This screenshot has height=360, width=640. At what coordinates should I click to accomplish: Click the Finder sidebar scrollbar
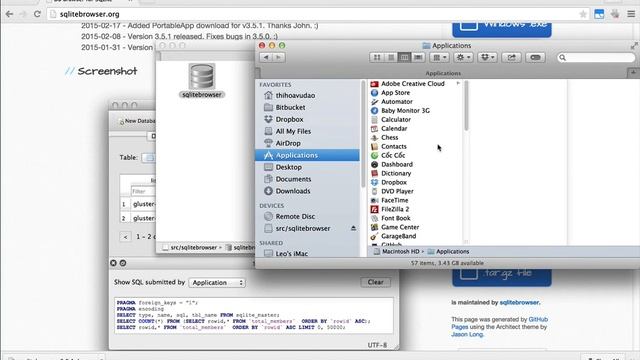[363, 135]
